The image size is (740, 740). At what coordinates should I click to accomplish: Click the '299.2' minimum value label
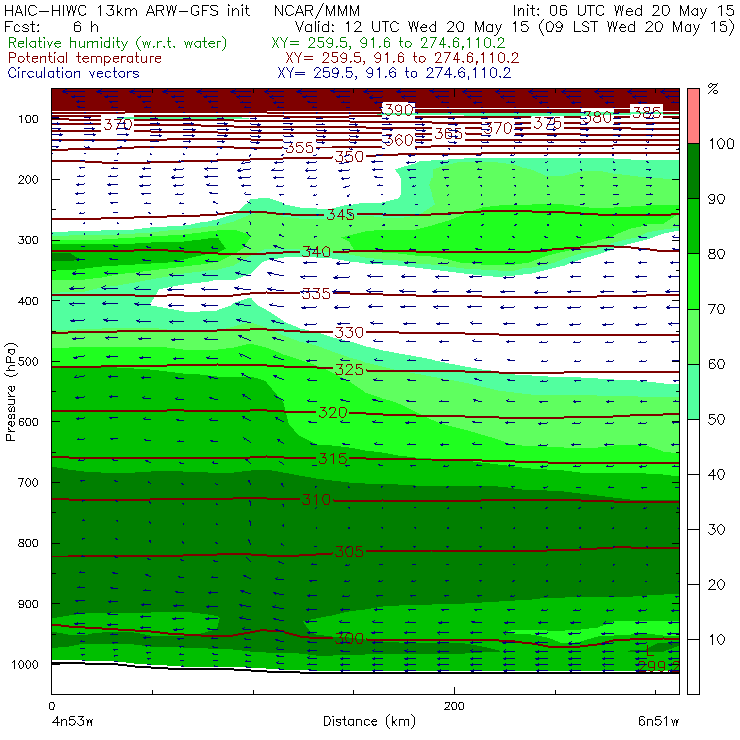pos(658,666)
